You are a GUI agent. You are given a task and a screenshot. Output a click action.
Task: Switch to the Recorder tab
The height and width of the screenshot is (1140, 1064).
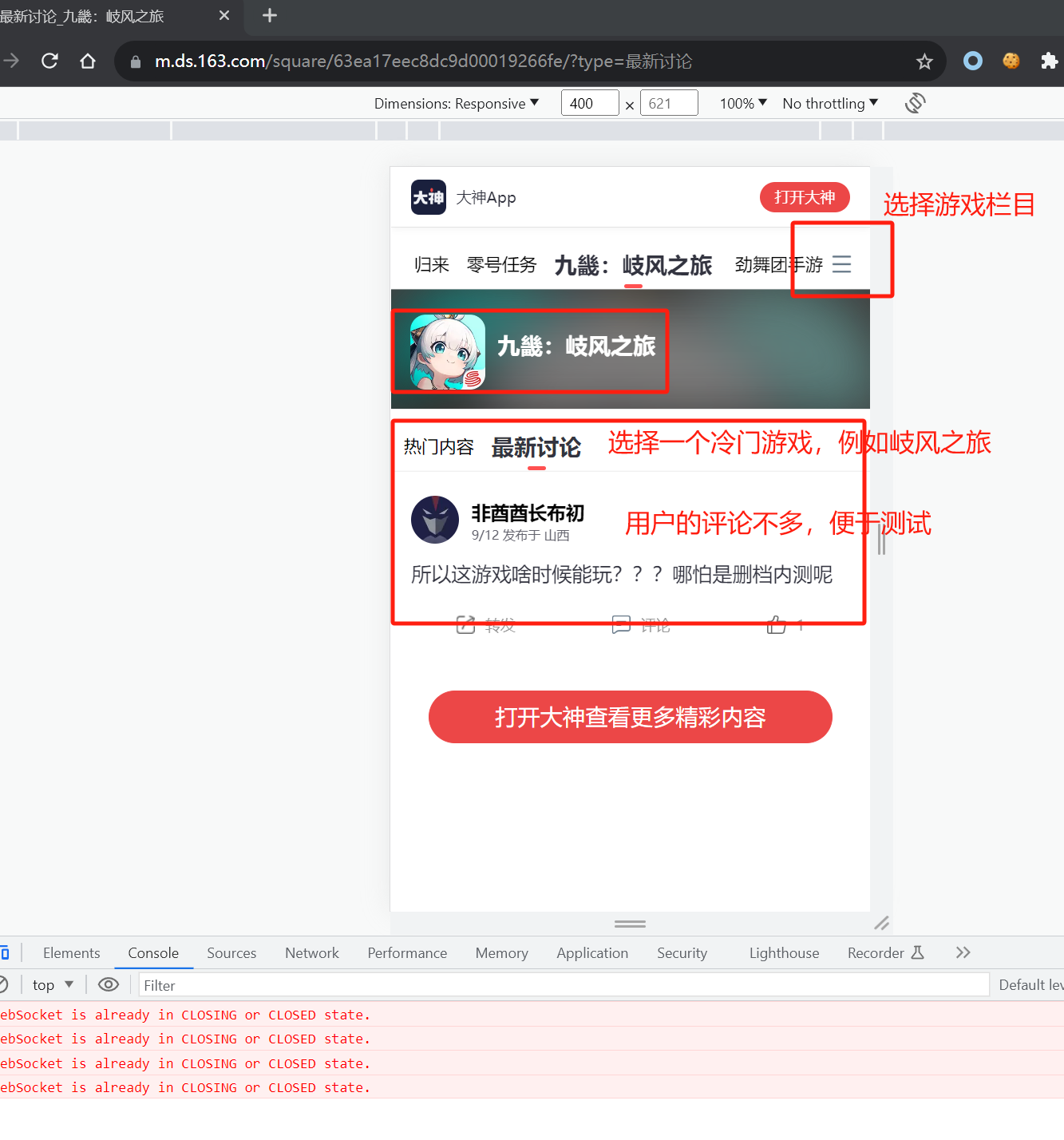pos(885,952)
